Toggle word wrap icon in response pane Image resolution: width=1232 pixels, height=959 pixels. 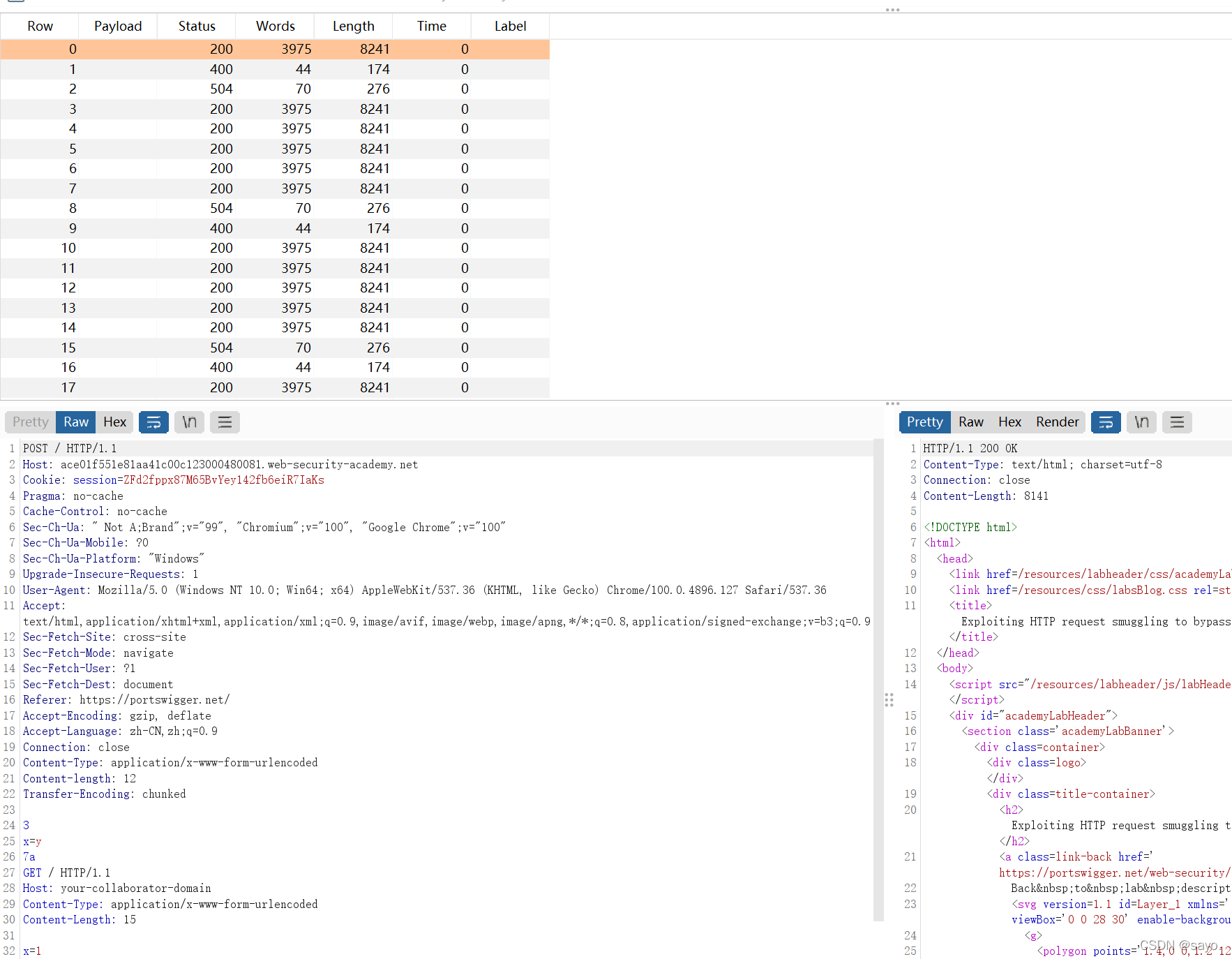(x=1106, y=422)
